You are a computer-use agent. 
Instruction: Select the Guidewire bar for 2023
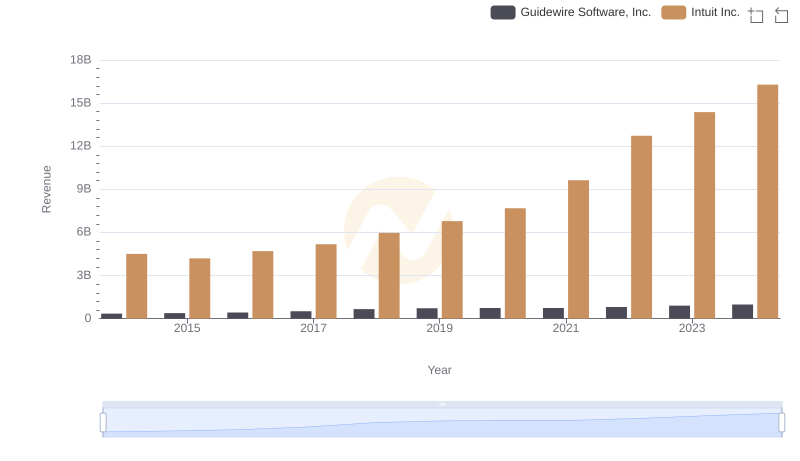679,312
